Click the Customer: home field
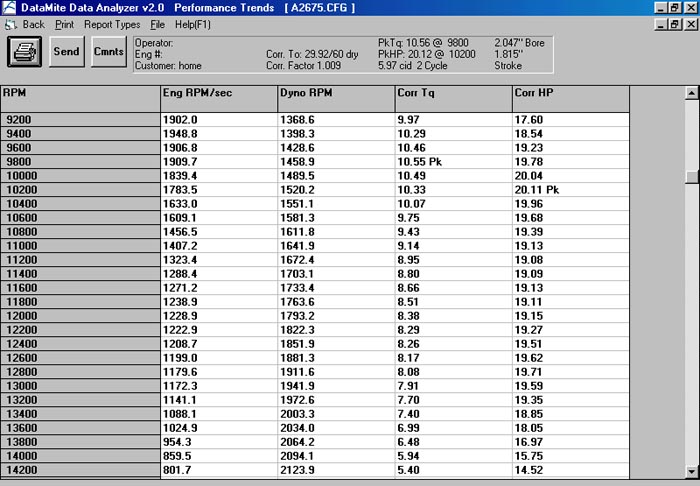700x486 pixels. 168,66
